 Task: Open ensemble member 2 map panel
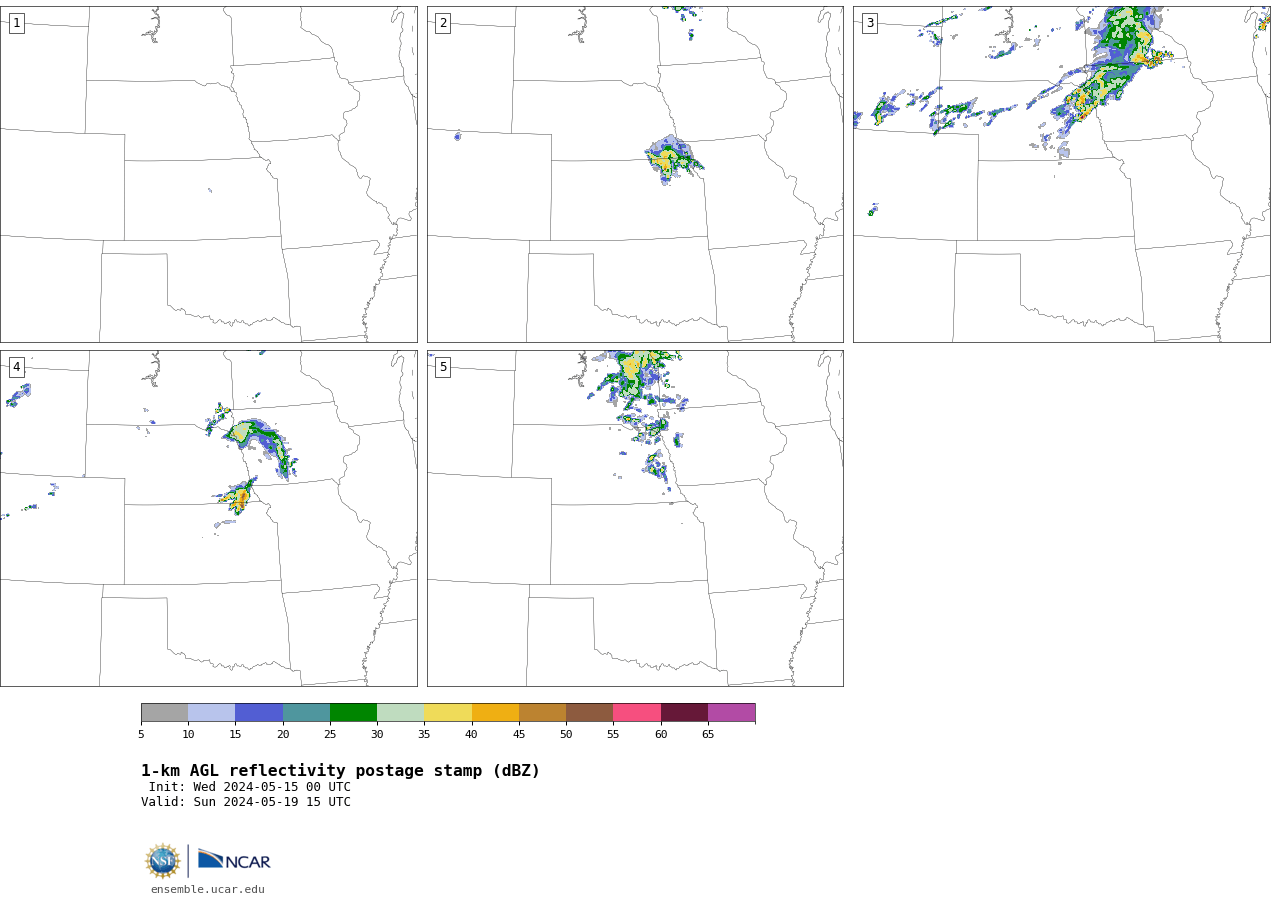635,174
